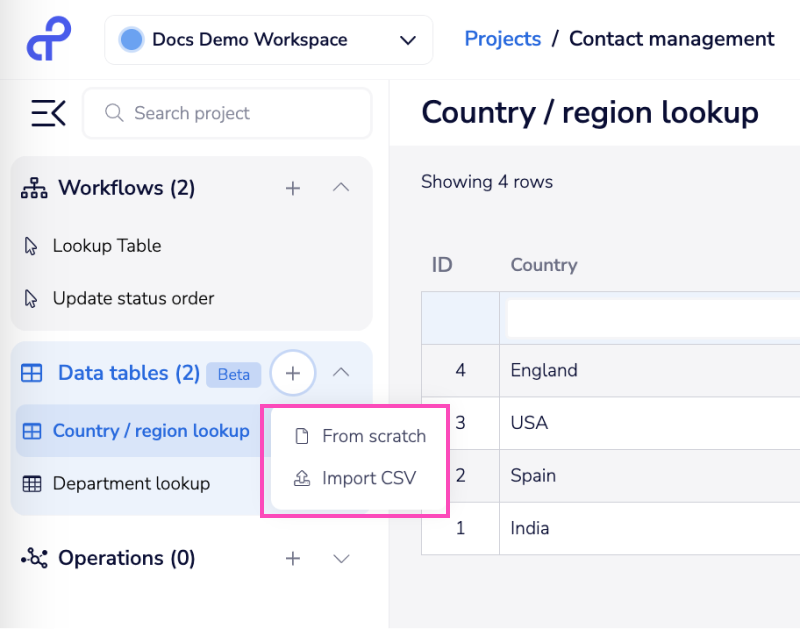Click the plus icon next to Workflows
This screenshot has height=629, width=800.
pyautogui.click(x=292, y=188)
